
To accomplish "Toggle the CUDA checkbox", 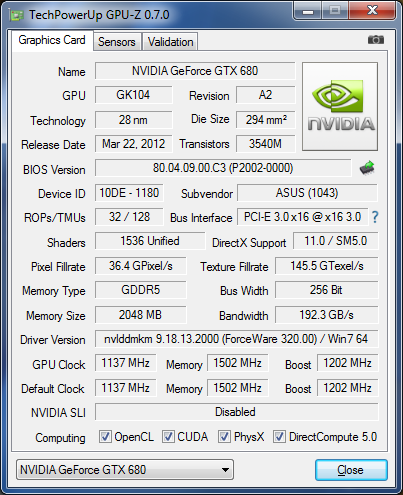I will pyautogui.click(x=168, y=437).
